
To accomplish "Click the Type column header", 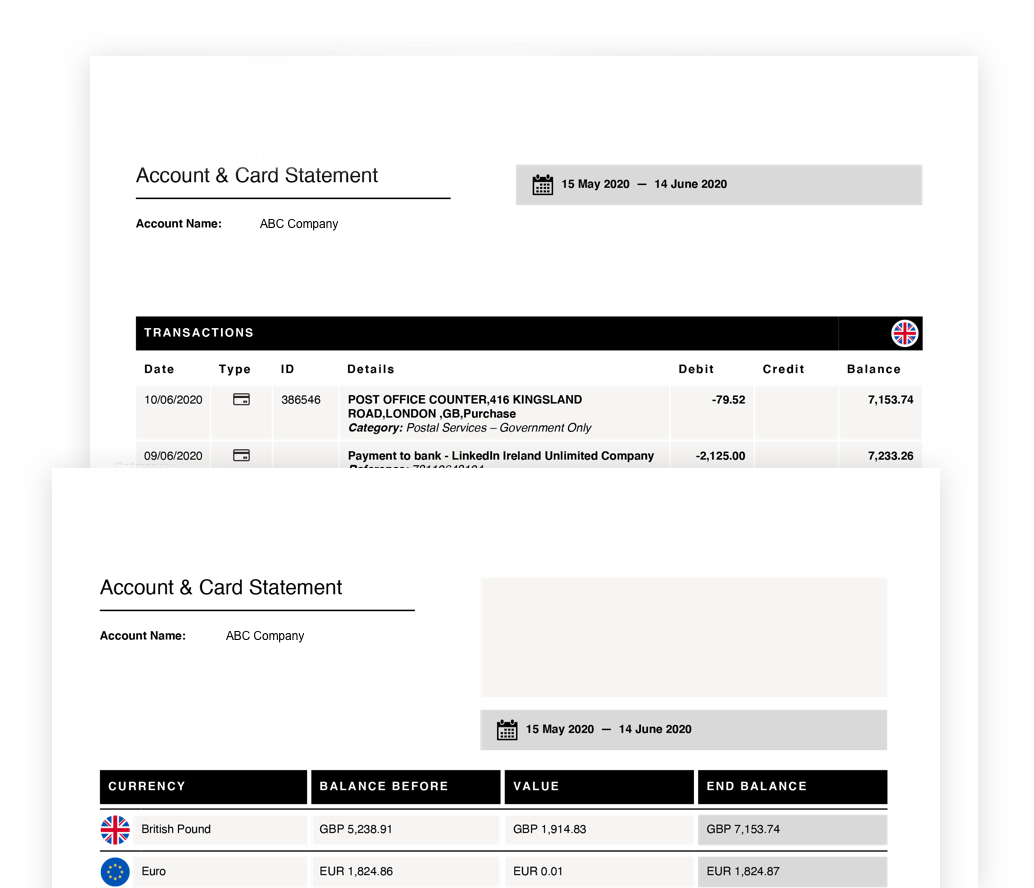I will click(x=235, y=369).
